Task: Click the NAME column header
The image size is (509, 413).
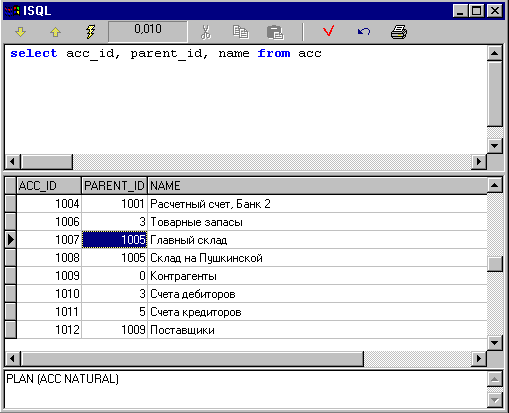Action: 317,186
